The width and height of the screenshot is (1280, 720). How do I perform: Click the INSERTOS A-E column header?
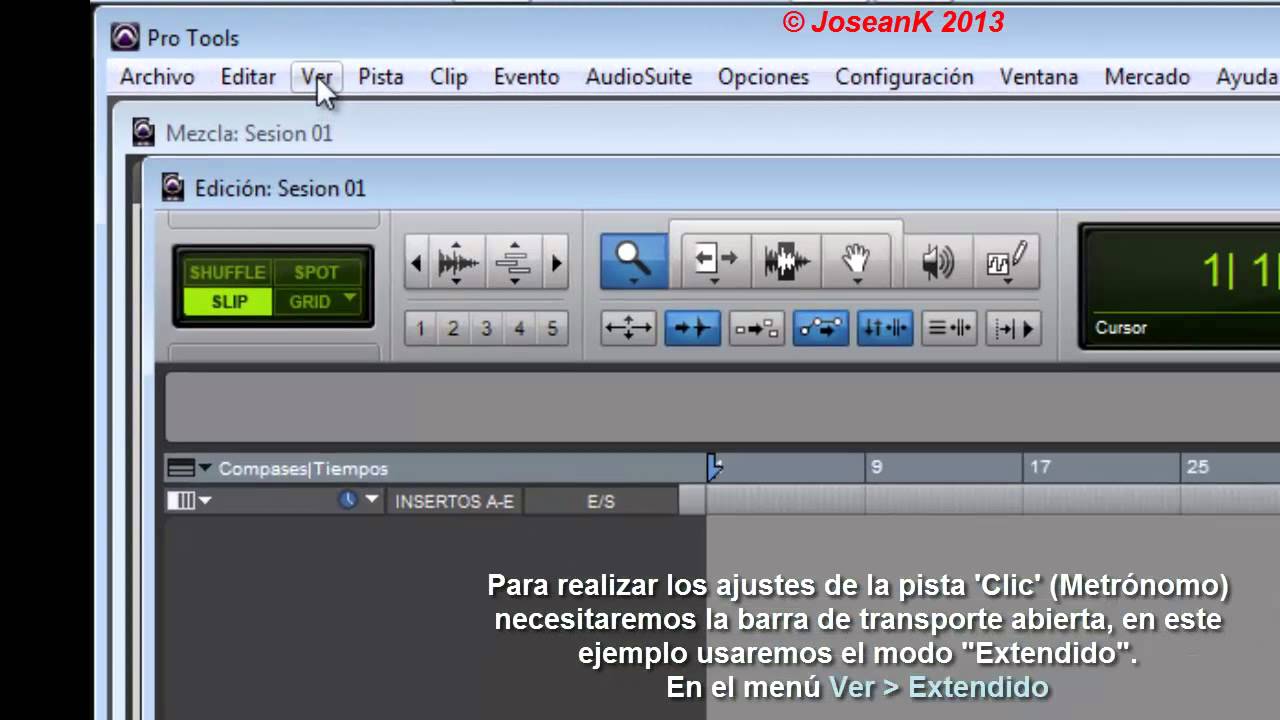(x=454, y=501)
